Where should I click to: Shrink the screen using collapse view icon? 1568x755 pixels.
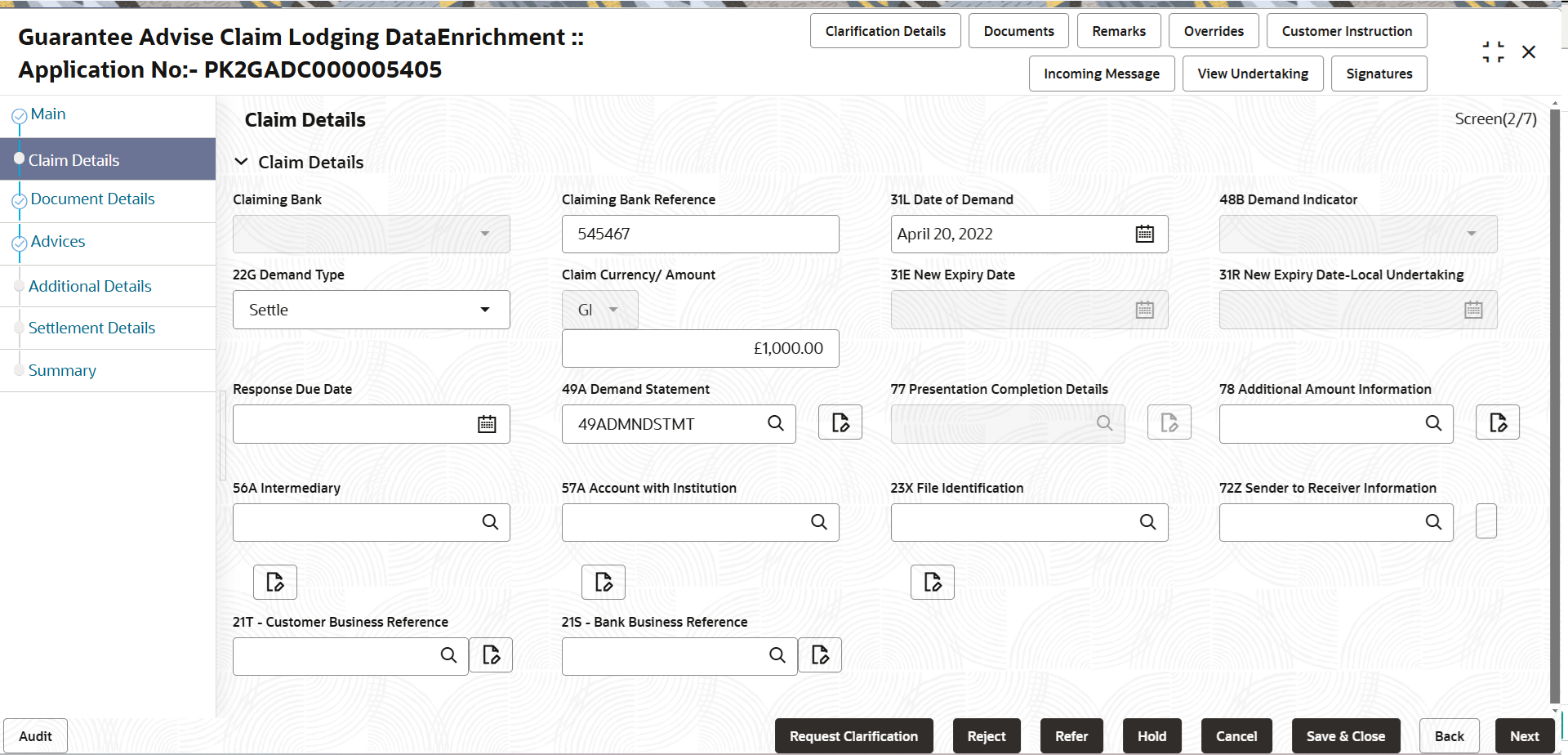(x=1493, y=52)
